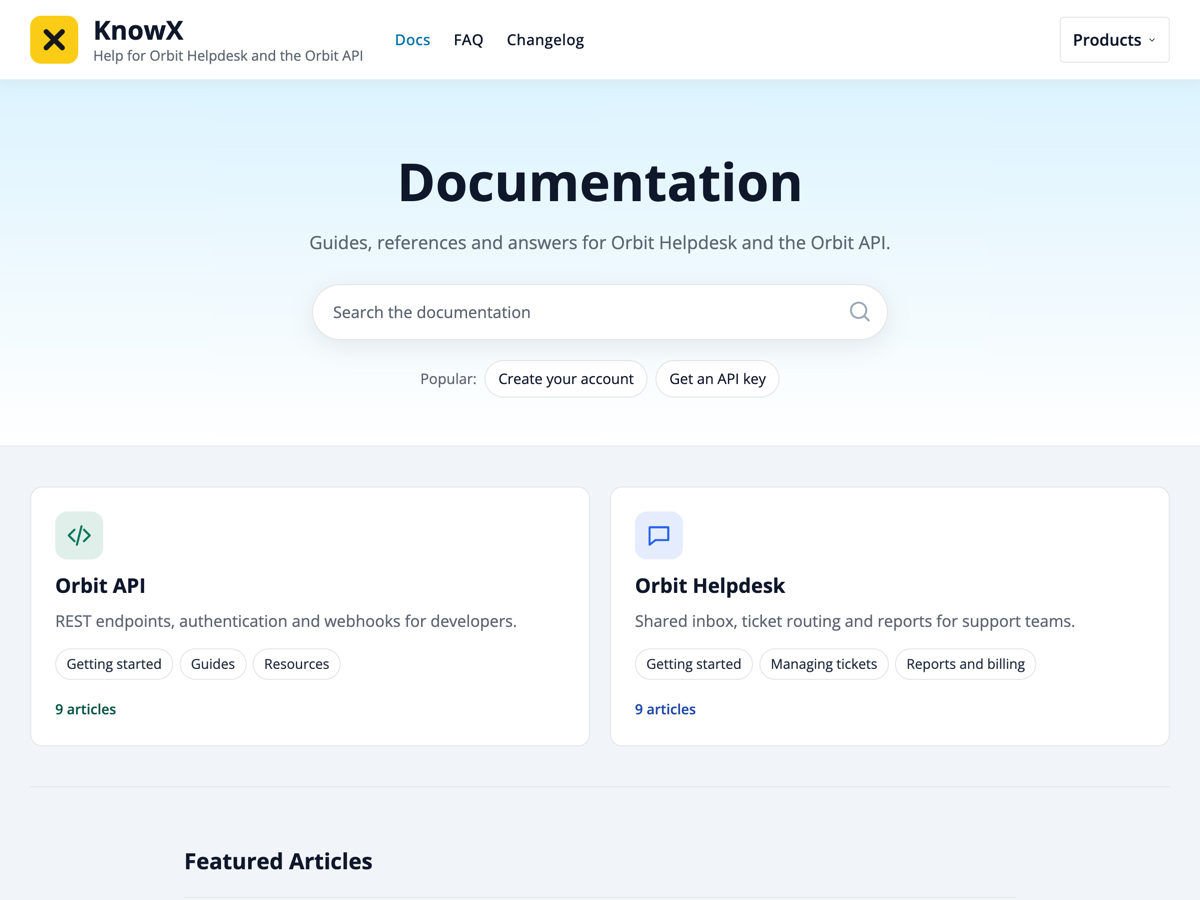Select the Create your account popular chip
1200x900 pixels.
click(x=566, y=379)
